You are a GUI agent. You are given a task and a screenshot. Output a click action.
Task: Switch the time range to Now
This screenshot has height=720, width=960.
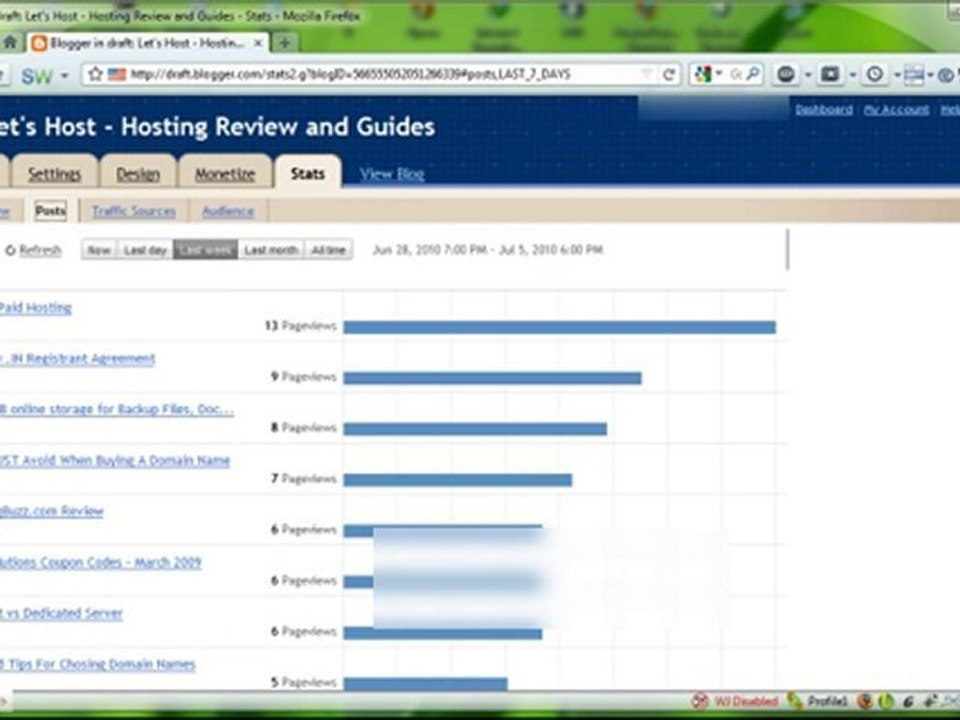point(99,250)
